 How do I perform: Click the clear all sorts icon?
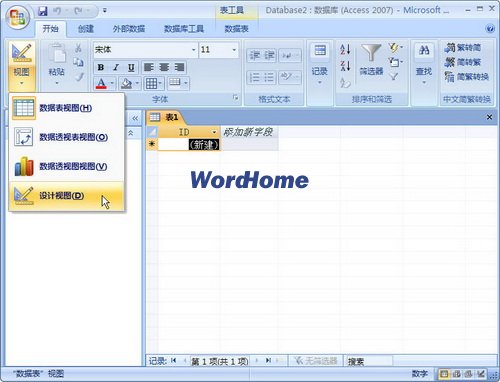pos(345,82)
